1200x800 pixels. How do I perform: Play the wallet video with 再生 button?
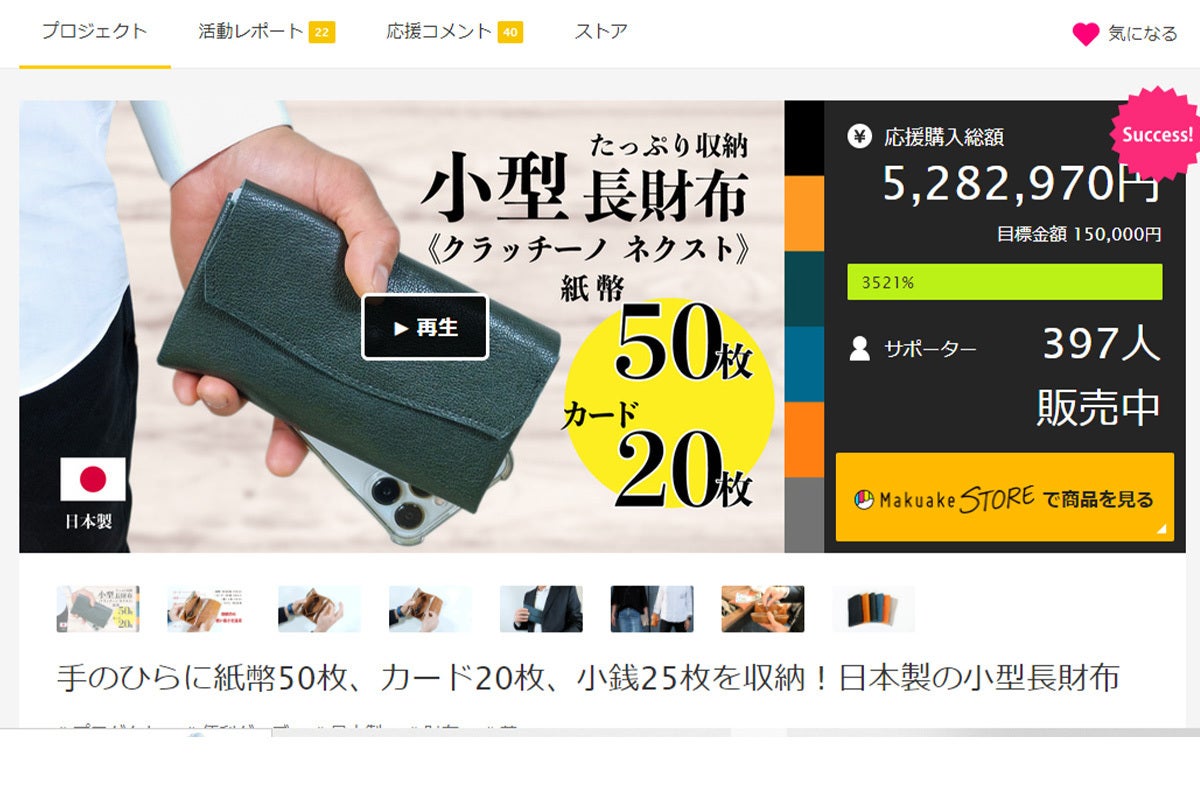click(x=425, y=327)
